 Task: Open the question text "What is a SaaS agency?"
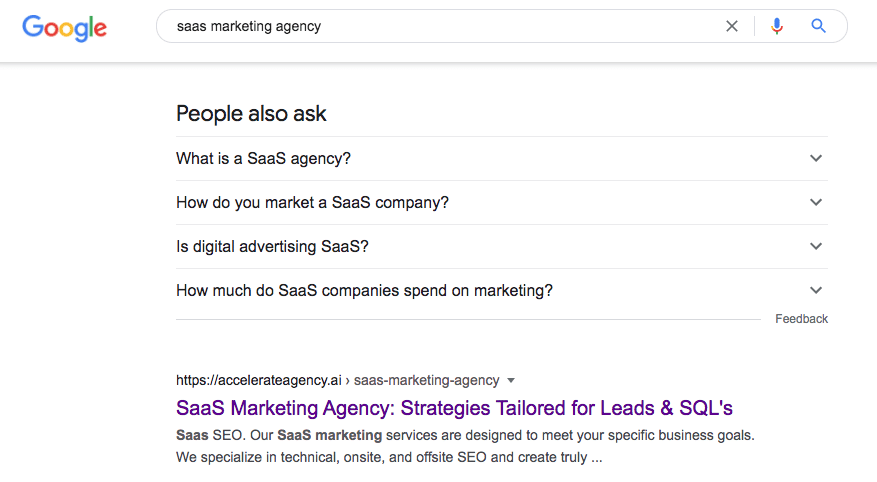coord(263,158)
